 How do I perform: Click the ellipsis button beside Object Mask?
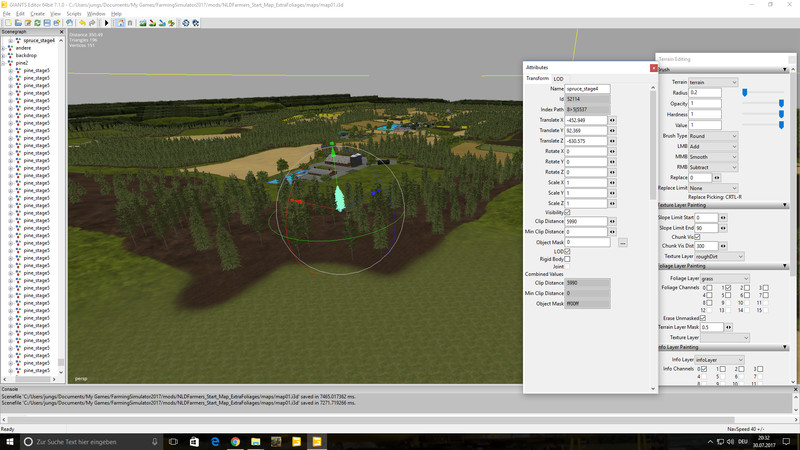(622, 243)
